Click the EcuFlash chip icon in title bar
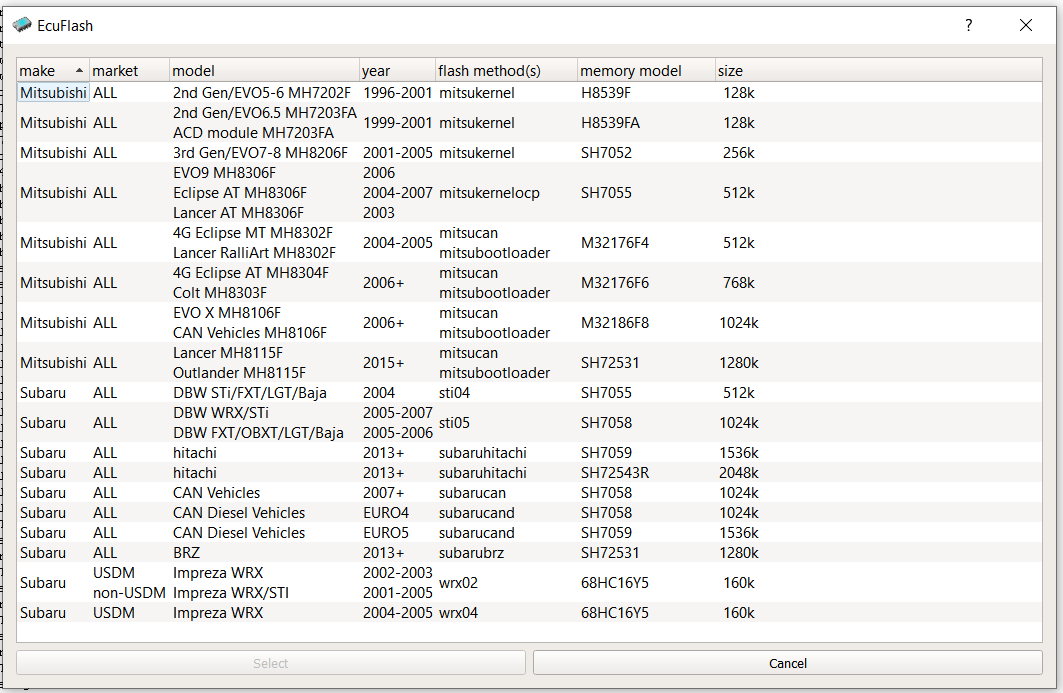This screenshot has width=1063, height=693. click(x=22, y=25)
